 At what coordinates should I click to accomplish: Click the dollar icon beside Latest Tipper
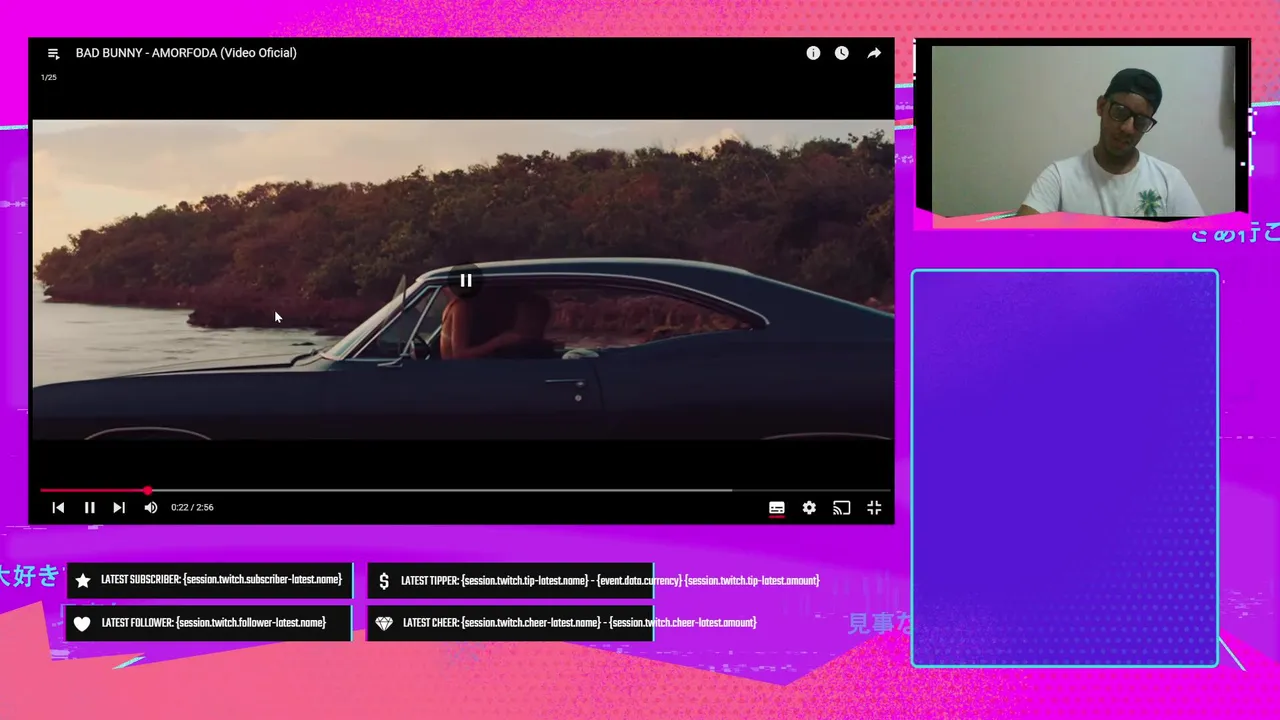pos(384,581)
